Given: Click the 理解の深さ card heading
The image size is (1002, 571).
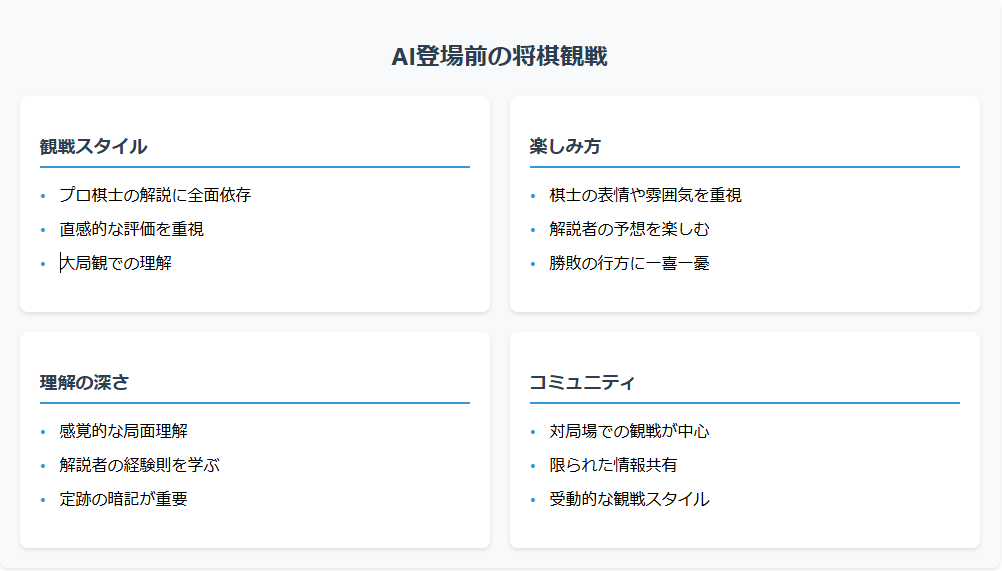Looking at the screenshot, I should [x=85, y=383].
